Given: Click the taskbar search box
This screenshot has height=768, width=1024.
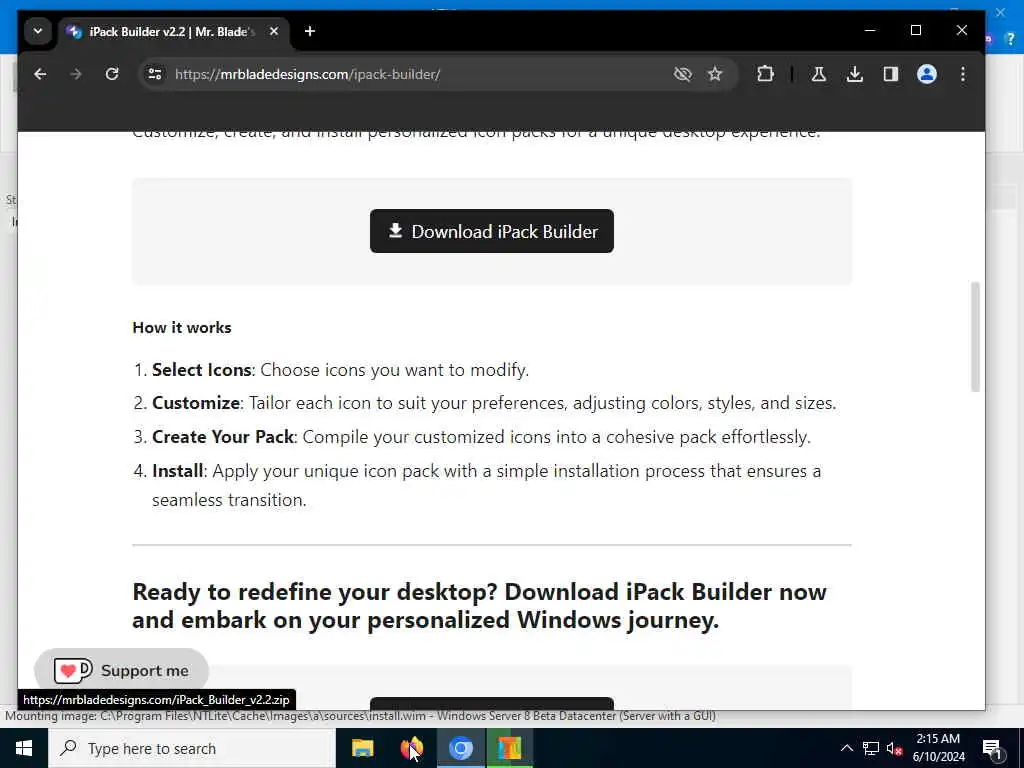Looking at the screenshot, I should point(192,748).
